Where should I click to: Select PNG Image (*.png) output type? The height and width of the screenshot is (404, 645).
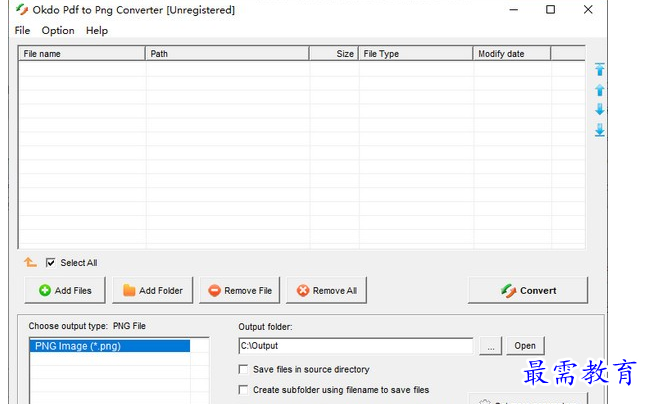pos(110,346)
